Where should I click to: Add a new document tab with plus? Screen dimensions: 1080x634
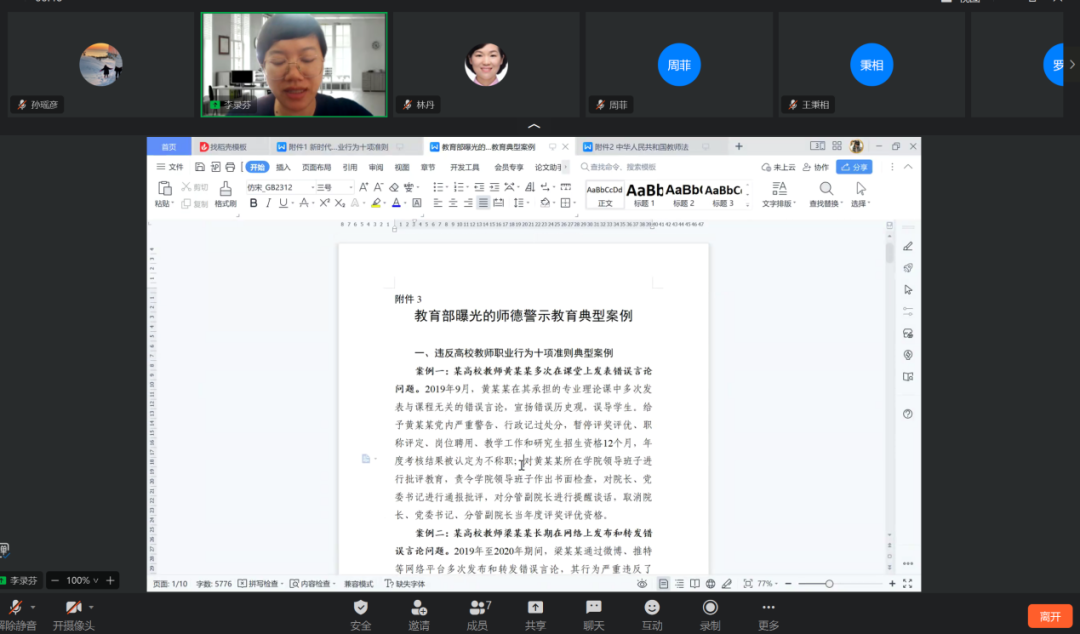(x=738, y=147)
